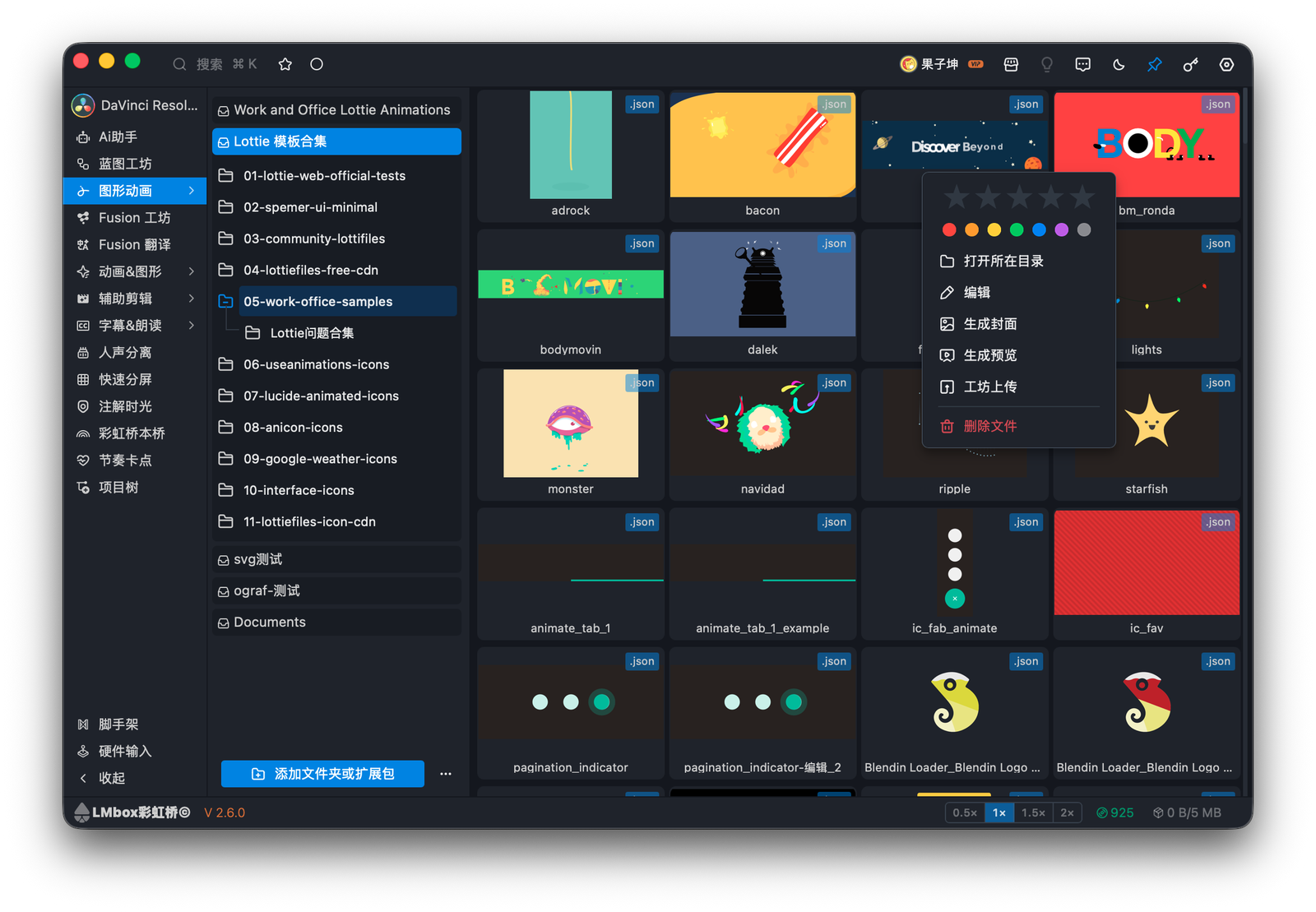The width and height of the screenshot is (1316, 912).
Task: Open 硬件输入 in the sidebar
Action: click(135, 751)
